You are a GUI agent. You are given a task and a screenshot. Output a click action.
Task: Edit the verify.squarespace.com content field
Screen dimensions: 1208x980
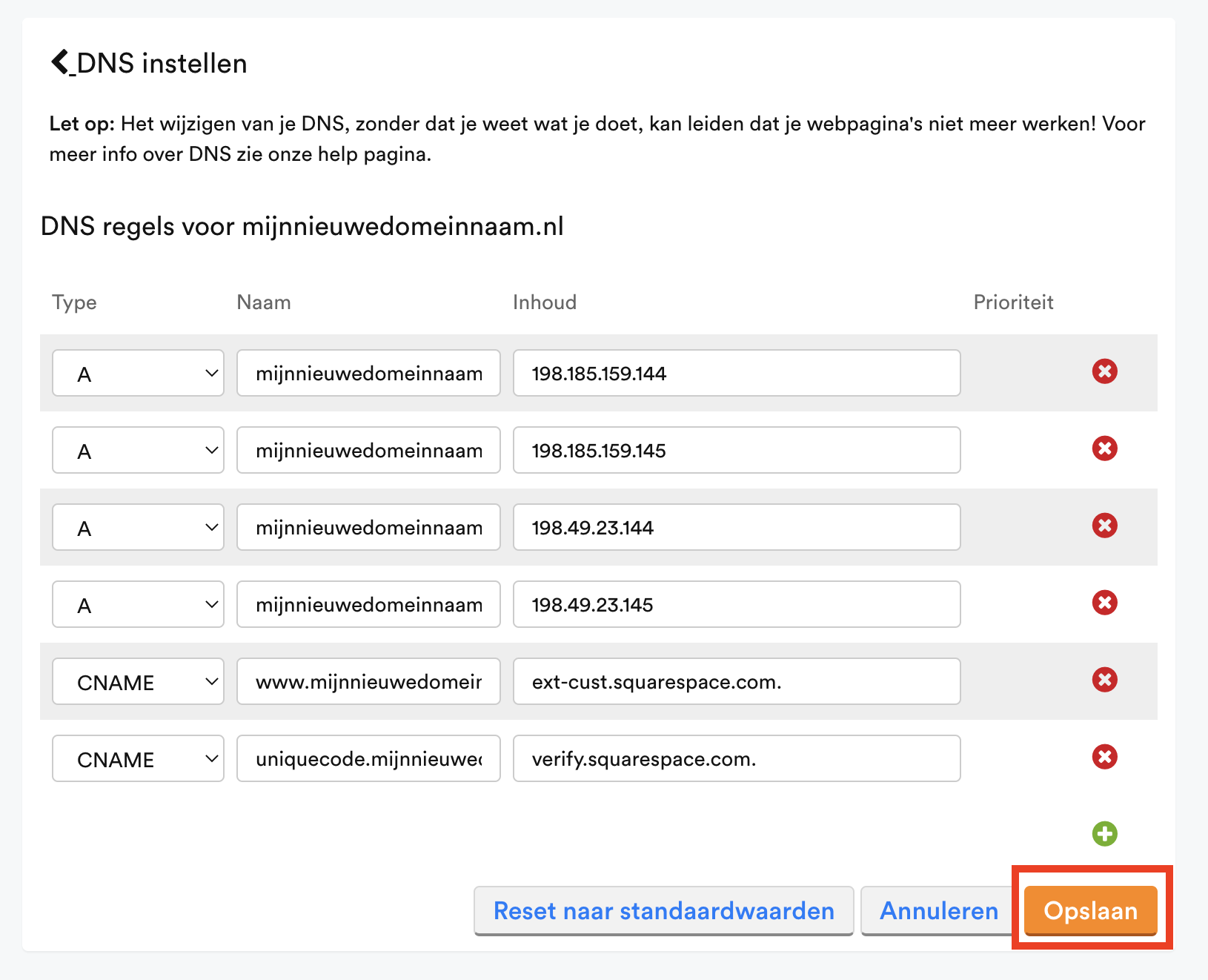(736, 758)
